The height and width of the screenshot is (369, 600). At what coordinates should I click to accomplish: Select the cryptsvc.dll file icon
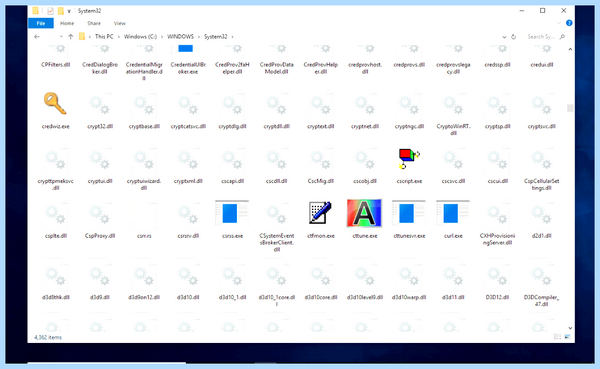[x=541, y=105]
